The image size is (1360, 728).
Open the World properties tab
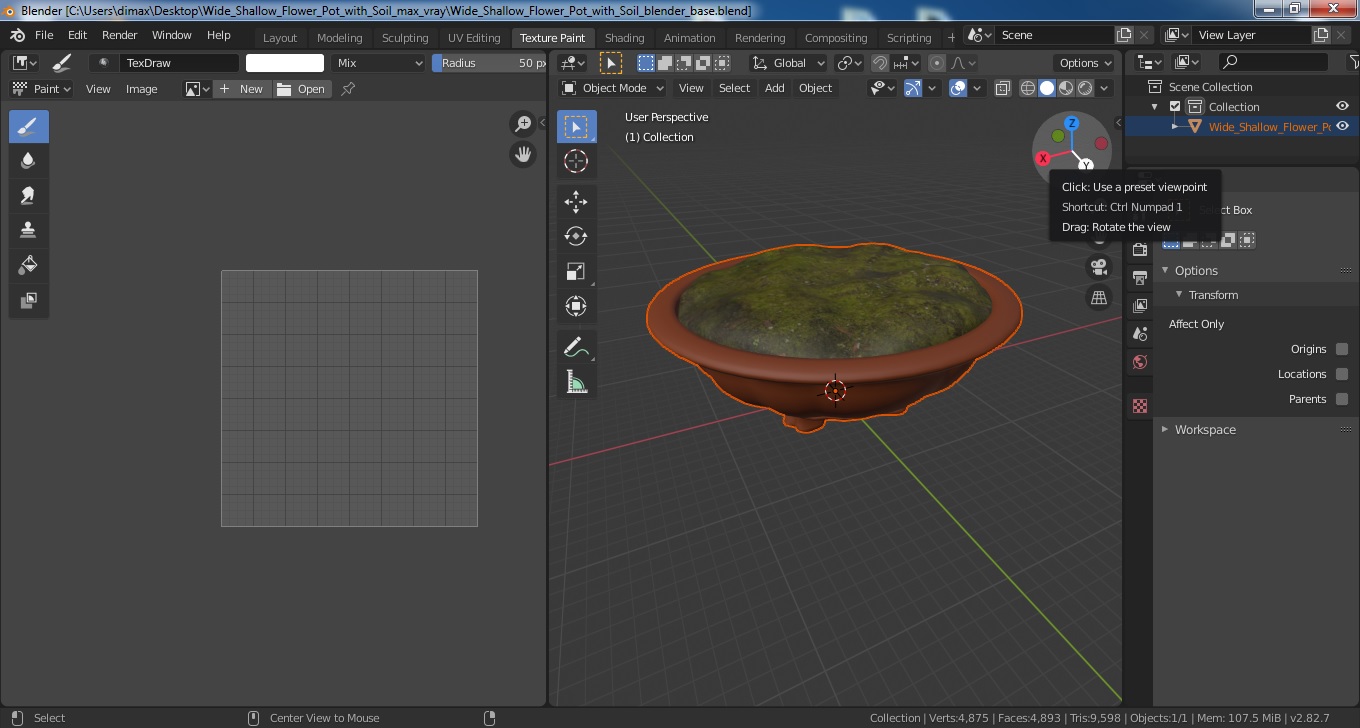point(1140,361)
